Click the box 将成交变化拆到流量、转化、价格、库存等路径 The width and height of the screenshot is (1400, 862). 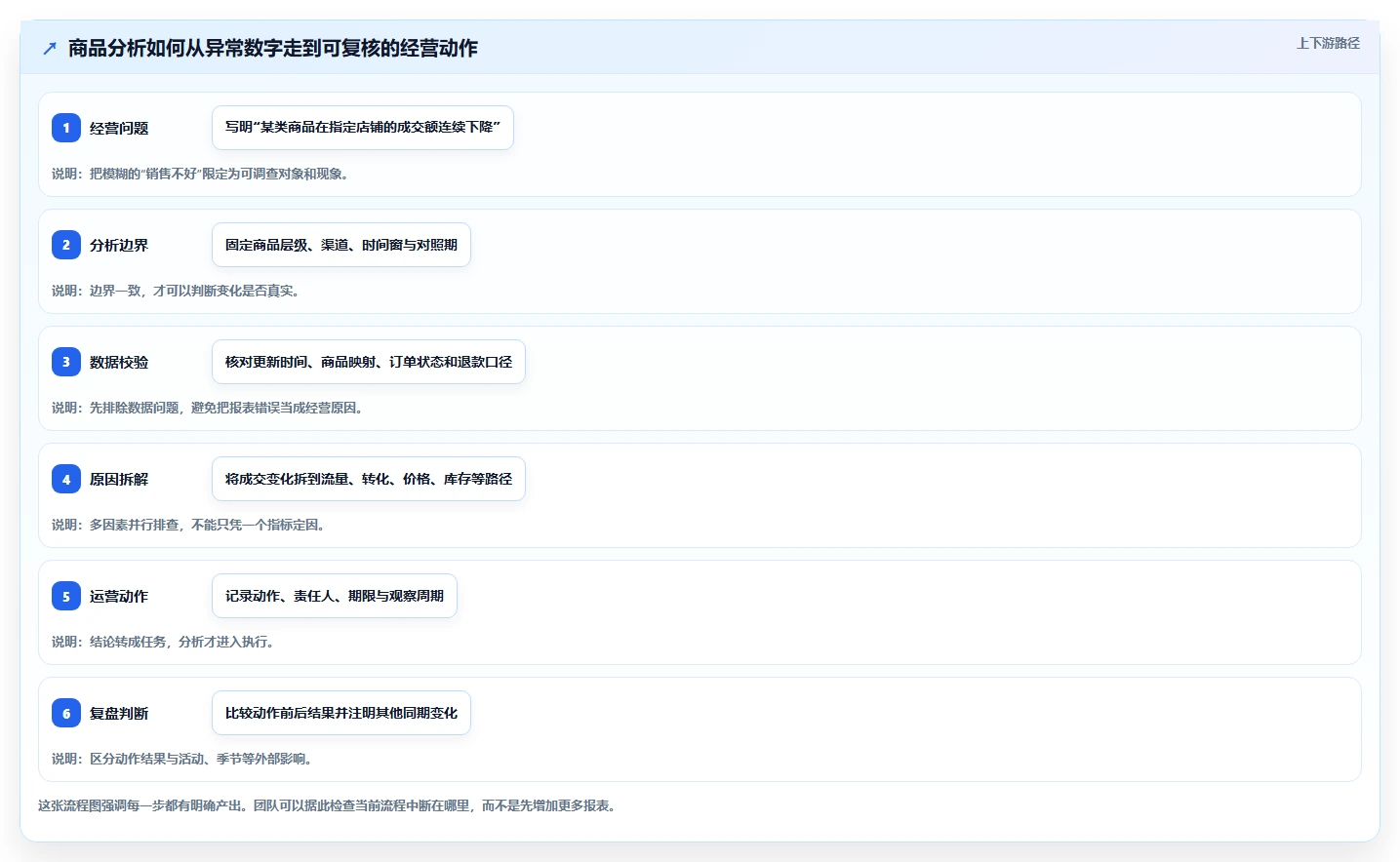pyautogui.click(x=369, y=479)
